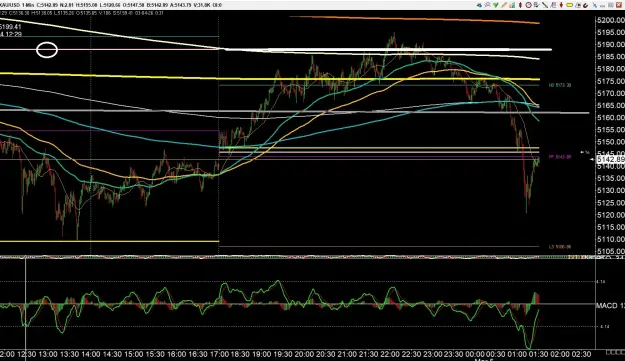This screenshot has width=625, height=361.
Task: Click the 5173 level label right of chart
Action: pos(560,85)
